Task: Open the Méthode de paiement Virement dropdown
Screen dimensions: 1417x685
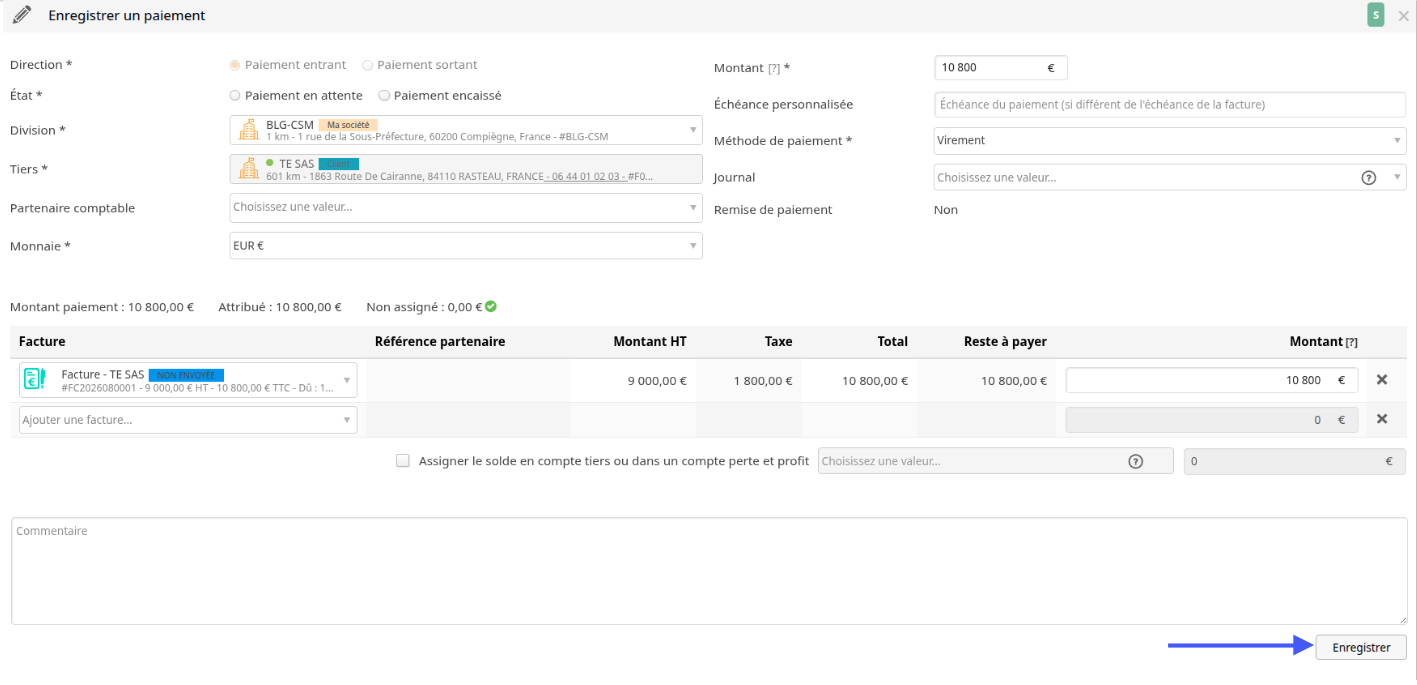Action: pos(1170,141)
